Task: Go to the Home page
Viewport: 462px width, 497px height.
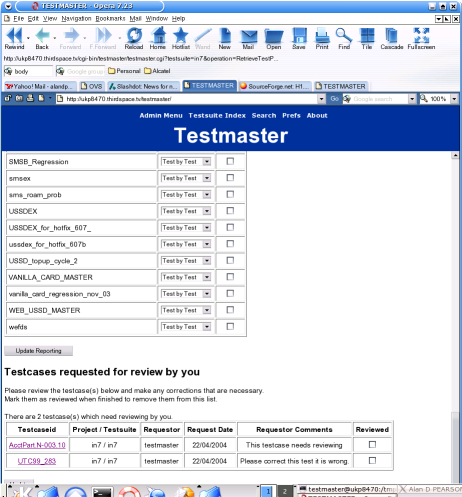Action: click(158, 38)
